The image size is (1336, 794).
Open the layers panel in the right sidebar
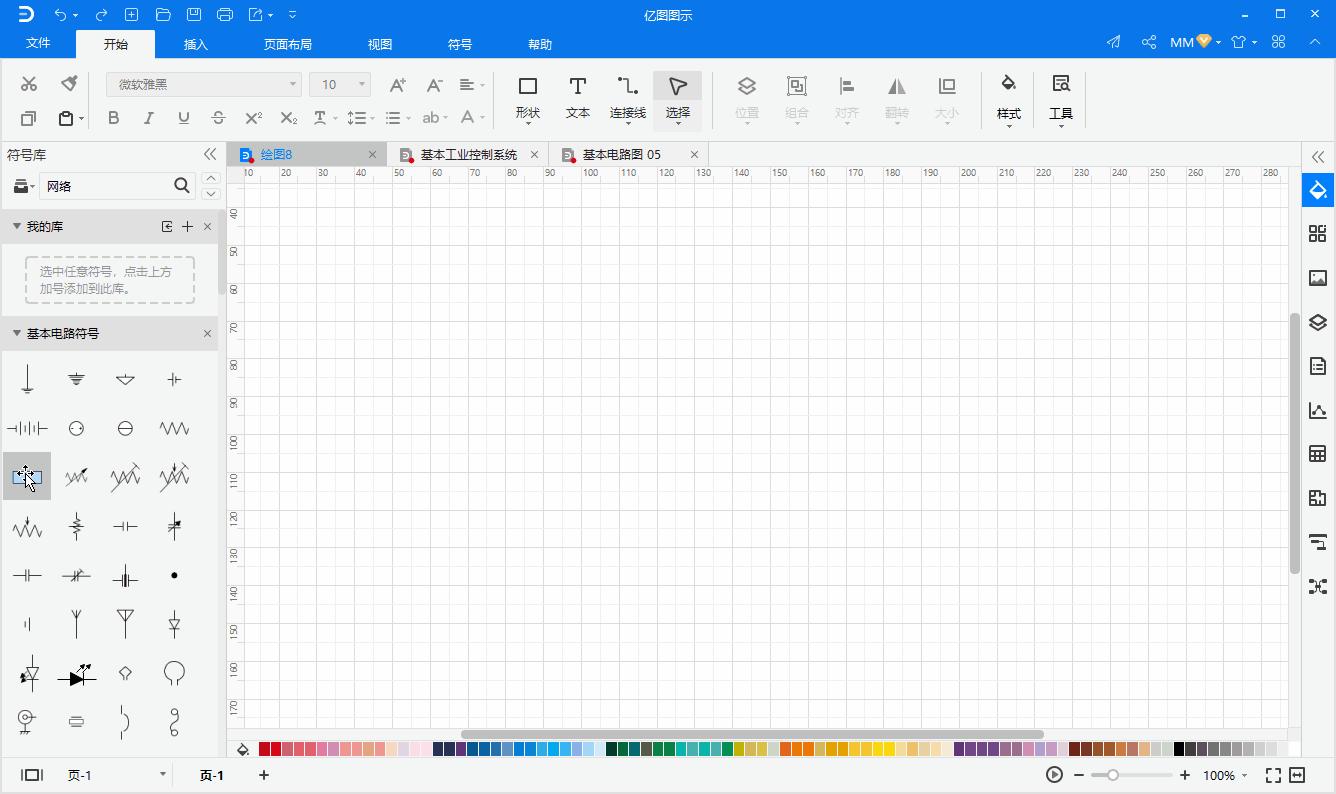click(x=1318, y=322)
